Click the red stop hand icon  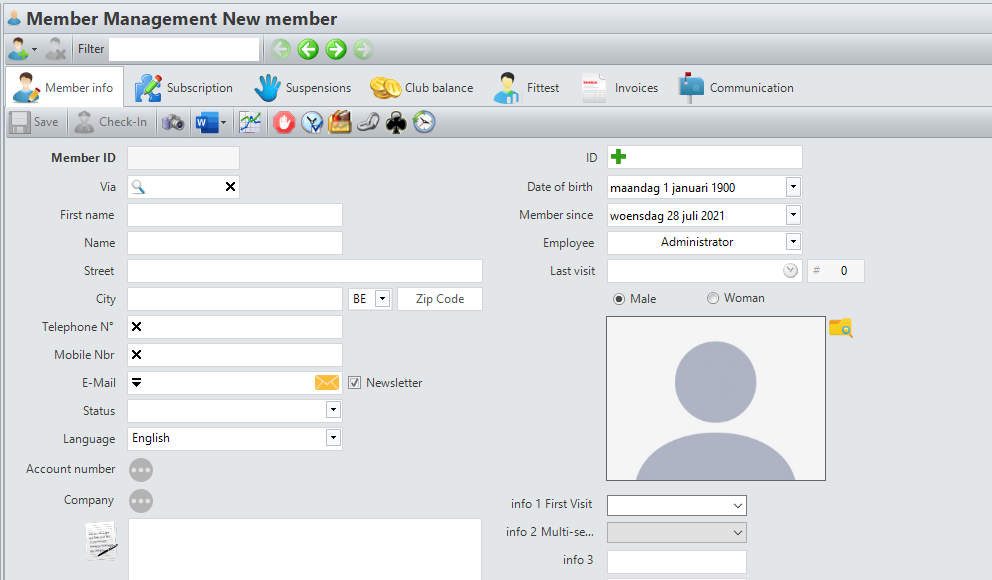pos(284,122)
